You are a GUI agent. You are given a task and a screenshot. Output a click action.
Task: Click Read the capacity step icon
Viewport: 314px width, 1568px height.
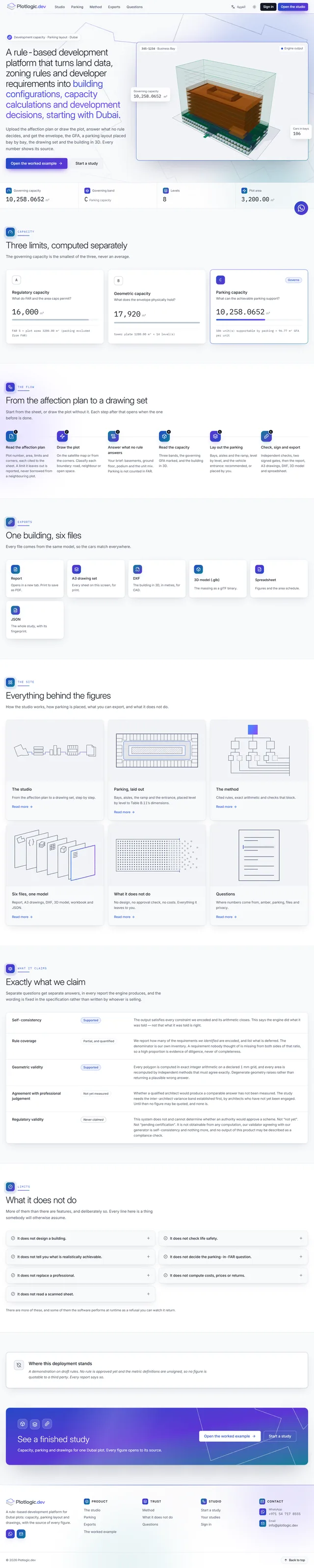164,436
